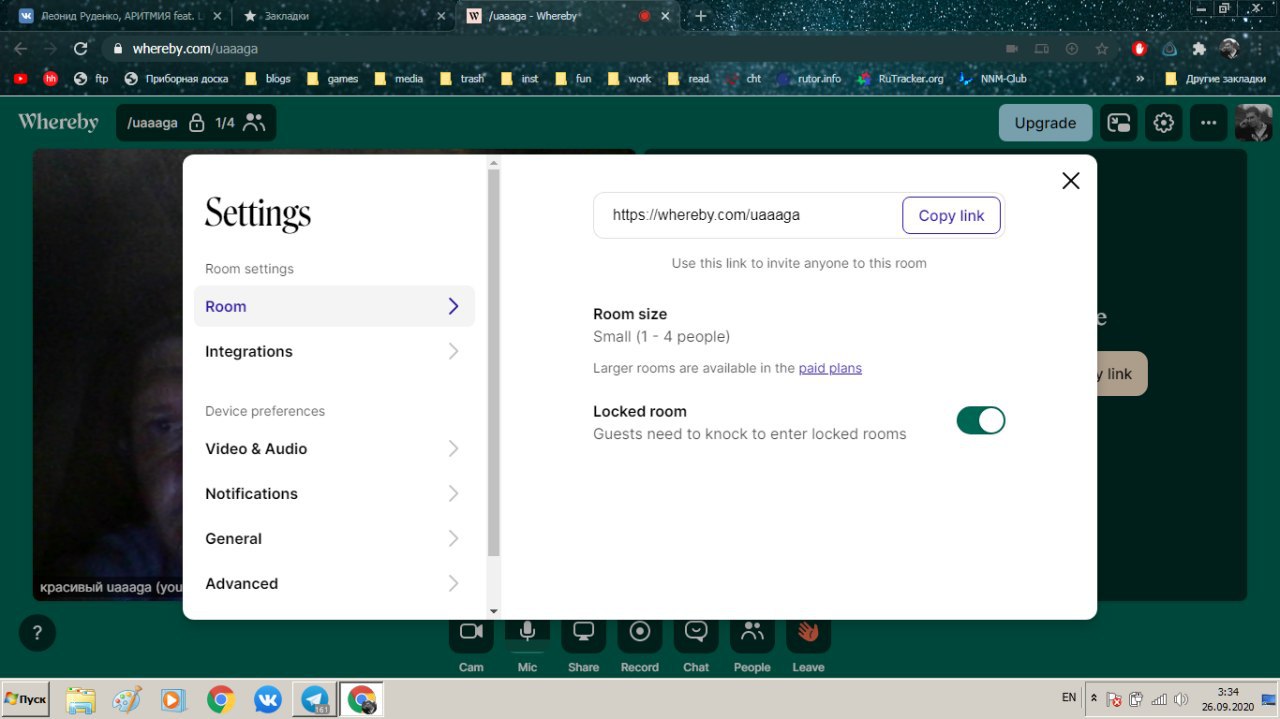This screenshot has width=1280, height=719.
Task: Open the games bookmark folder
Action: click(x=332, y=78)
